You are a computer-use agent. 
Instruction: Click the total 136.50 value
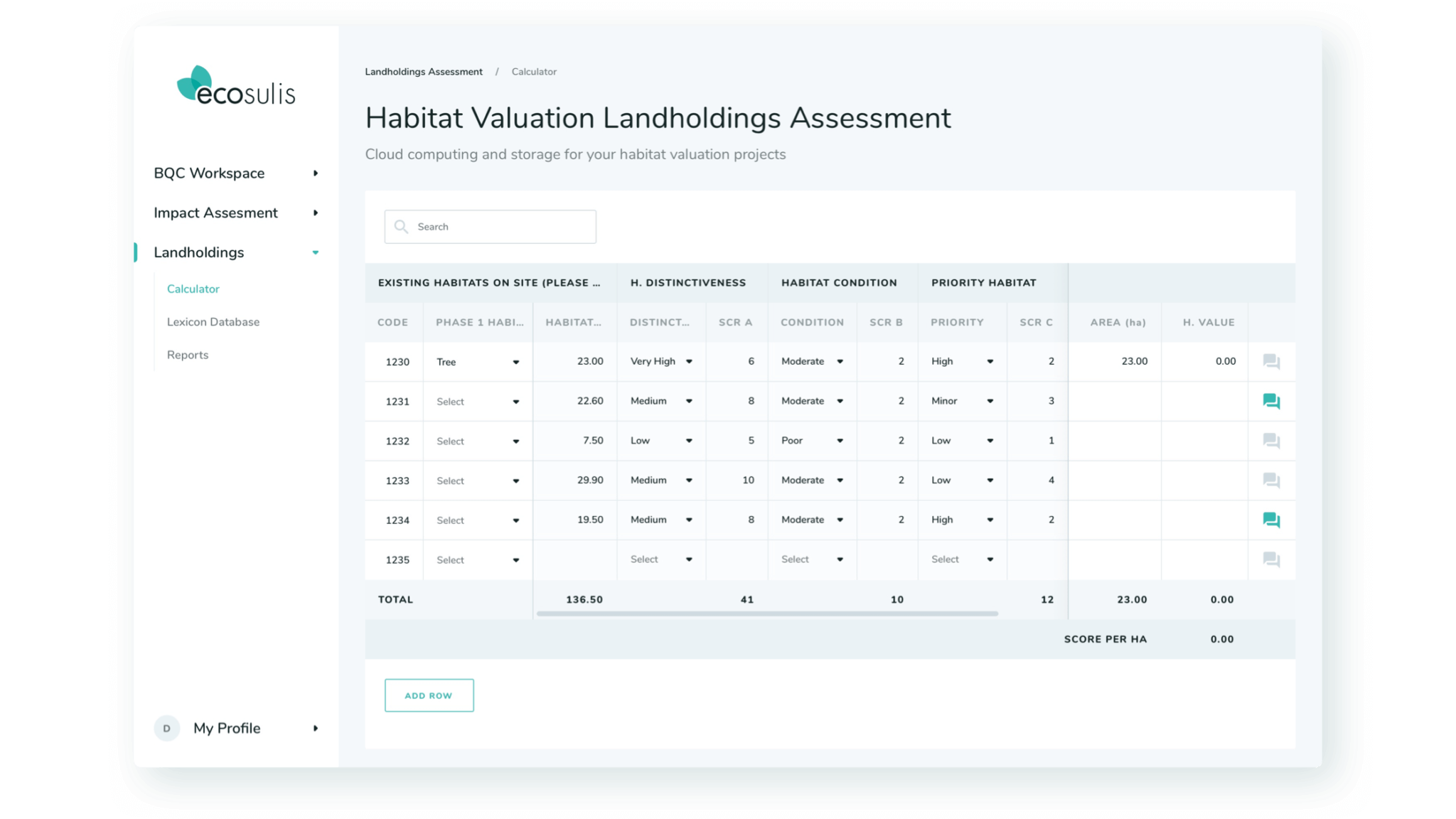[x=584, y=599]
